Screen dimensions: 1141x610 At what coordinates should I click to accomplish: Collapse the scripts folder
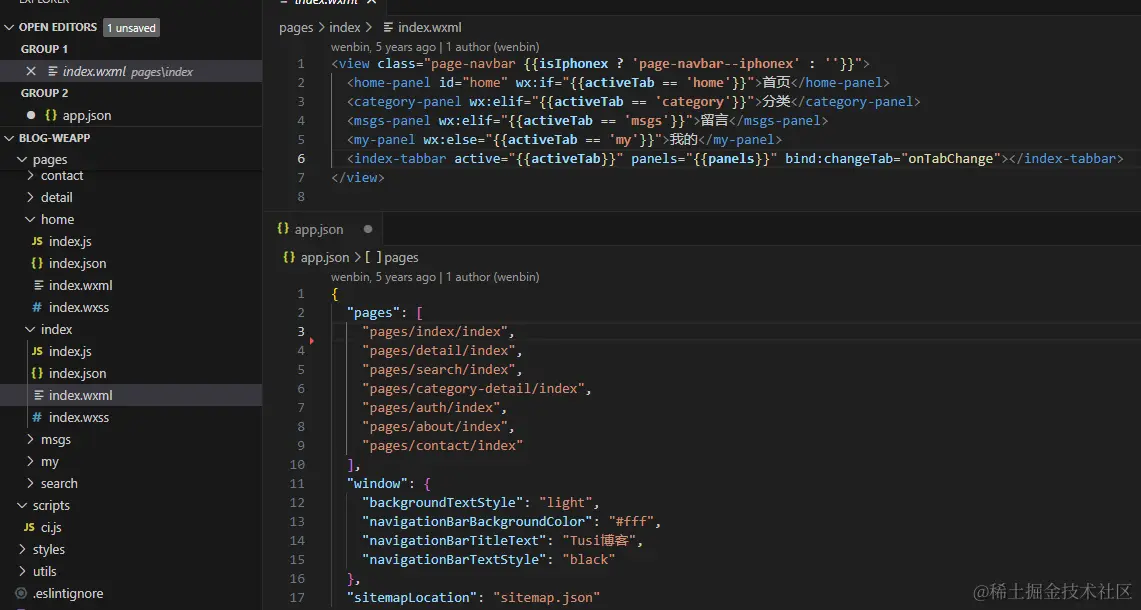[23, 505]
